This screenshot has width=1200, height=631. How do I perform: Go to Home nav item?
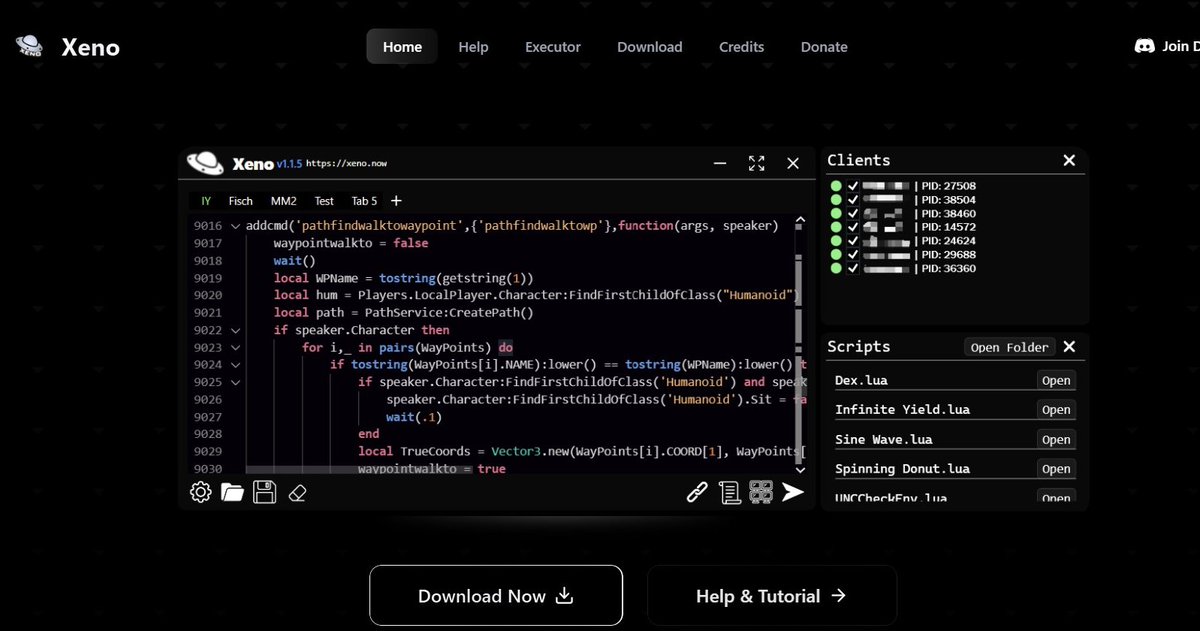point(402,46)
